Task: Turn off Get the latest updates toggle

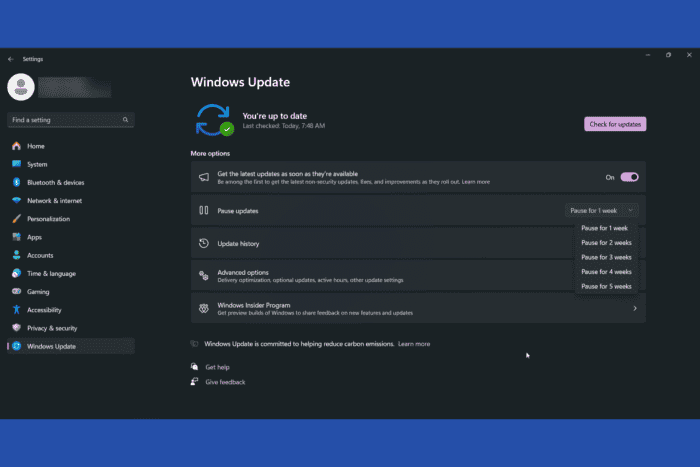Action: point(629,177)
